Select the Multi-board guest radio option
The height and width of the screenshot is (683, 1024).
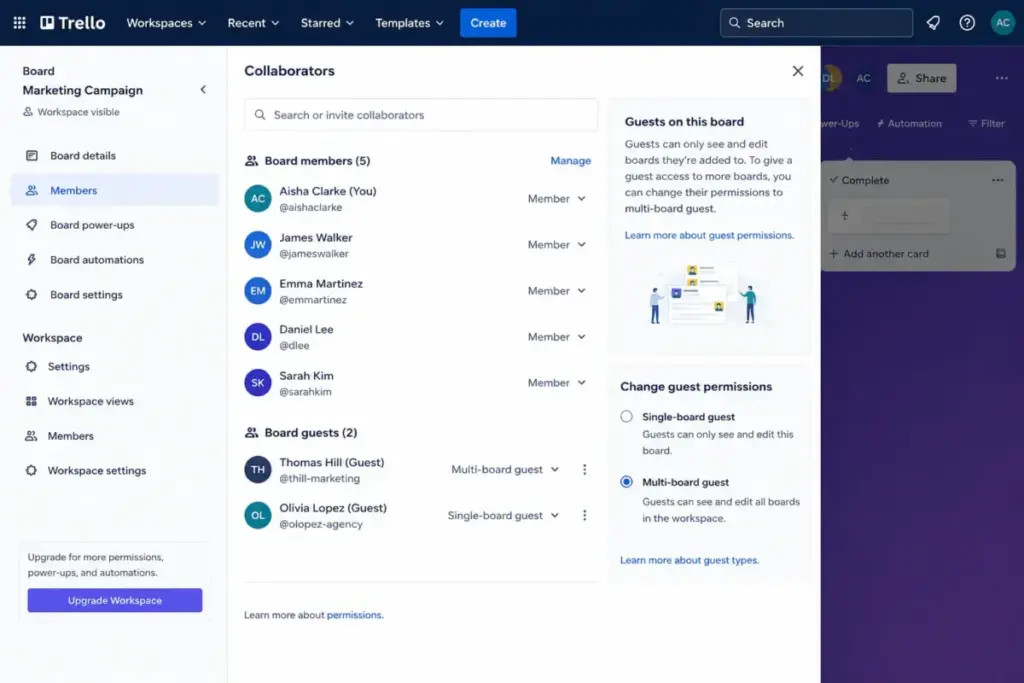626,482
